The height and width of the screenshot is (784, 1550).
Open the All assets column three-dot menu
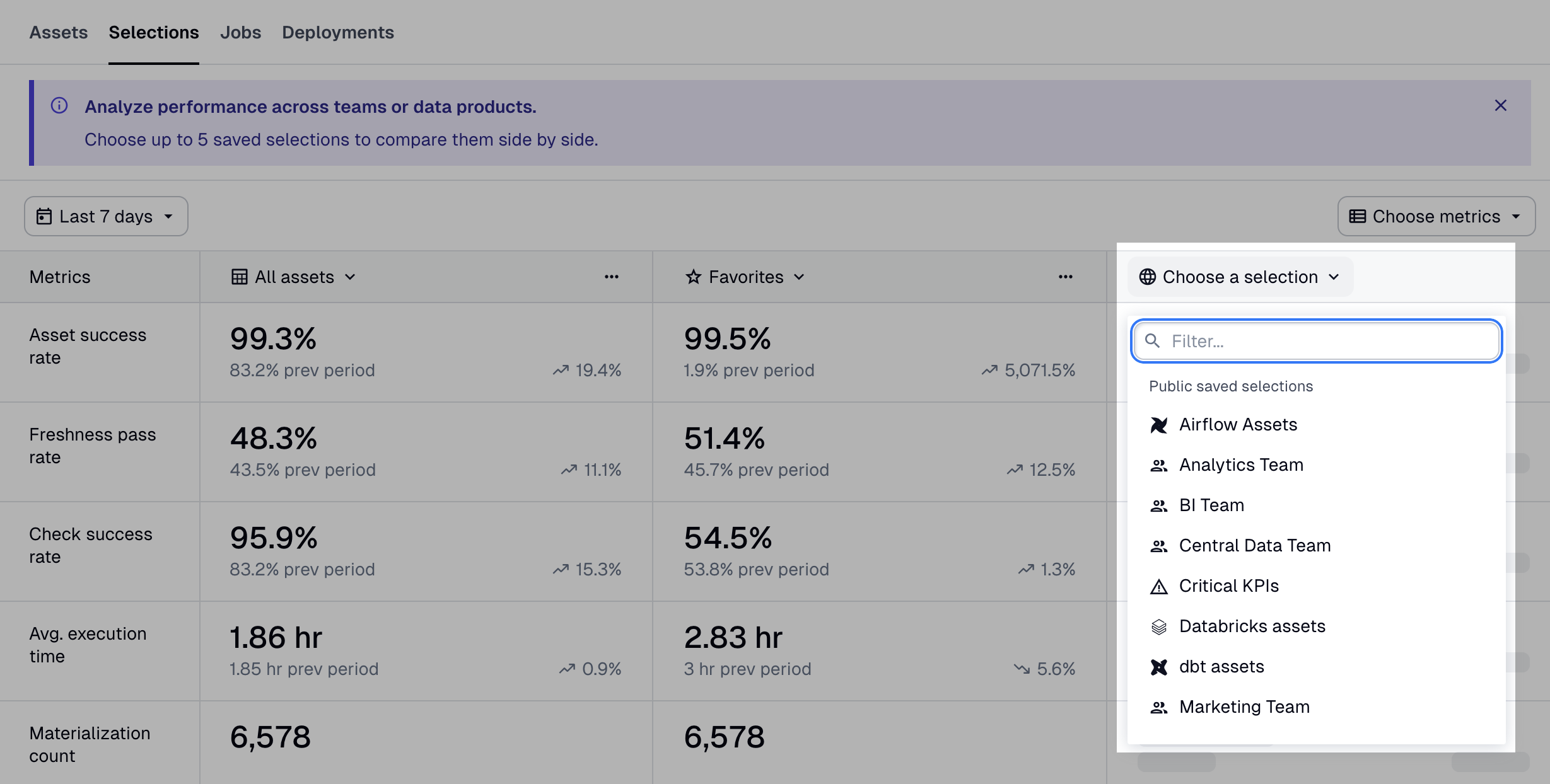click(x=611, y=277)
